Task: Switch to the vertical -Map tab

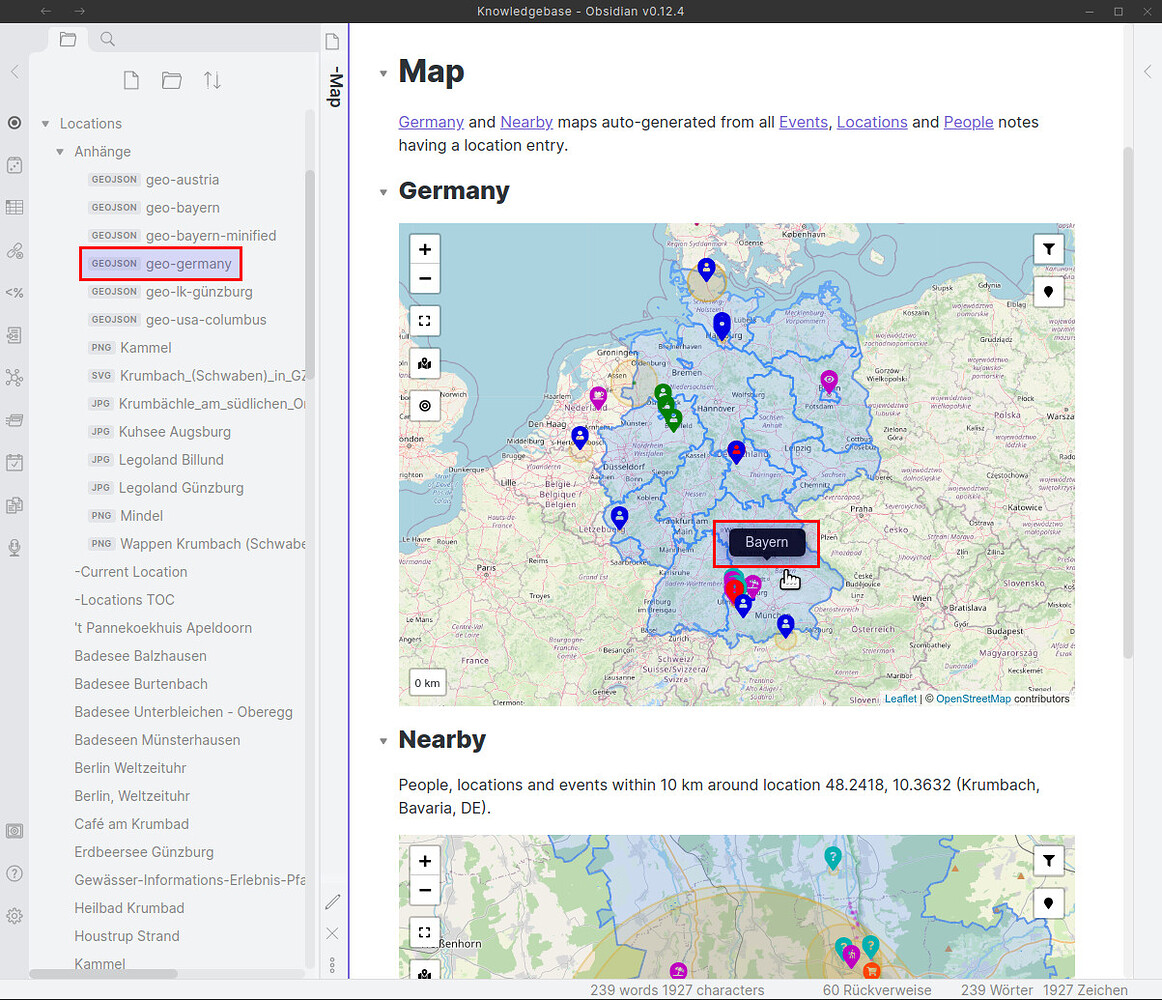Action: click(333, 88)
